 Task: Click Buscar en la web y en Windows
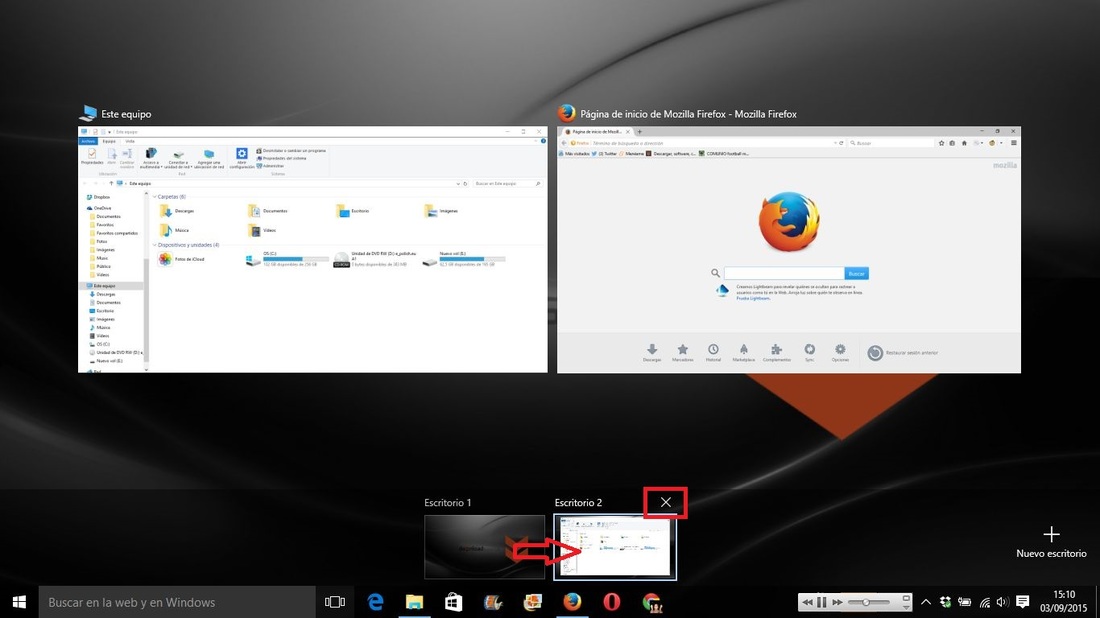click(177, 602)
